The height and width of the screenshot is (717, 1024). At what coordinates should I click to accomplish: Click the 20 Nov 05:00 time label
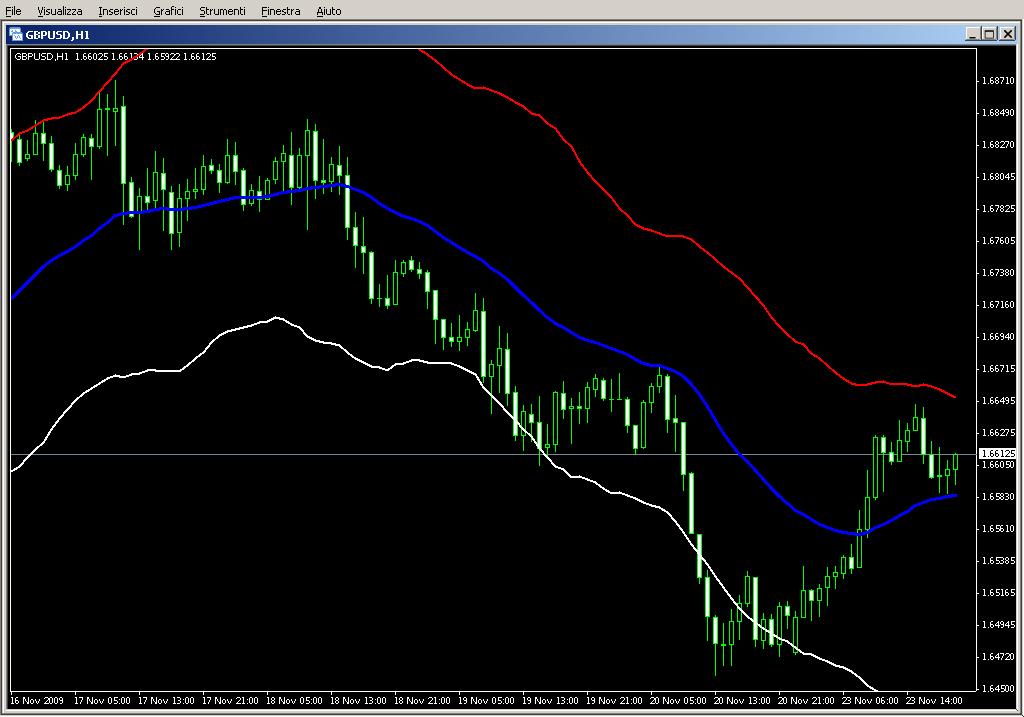coord(678,701)
